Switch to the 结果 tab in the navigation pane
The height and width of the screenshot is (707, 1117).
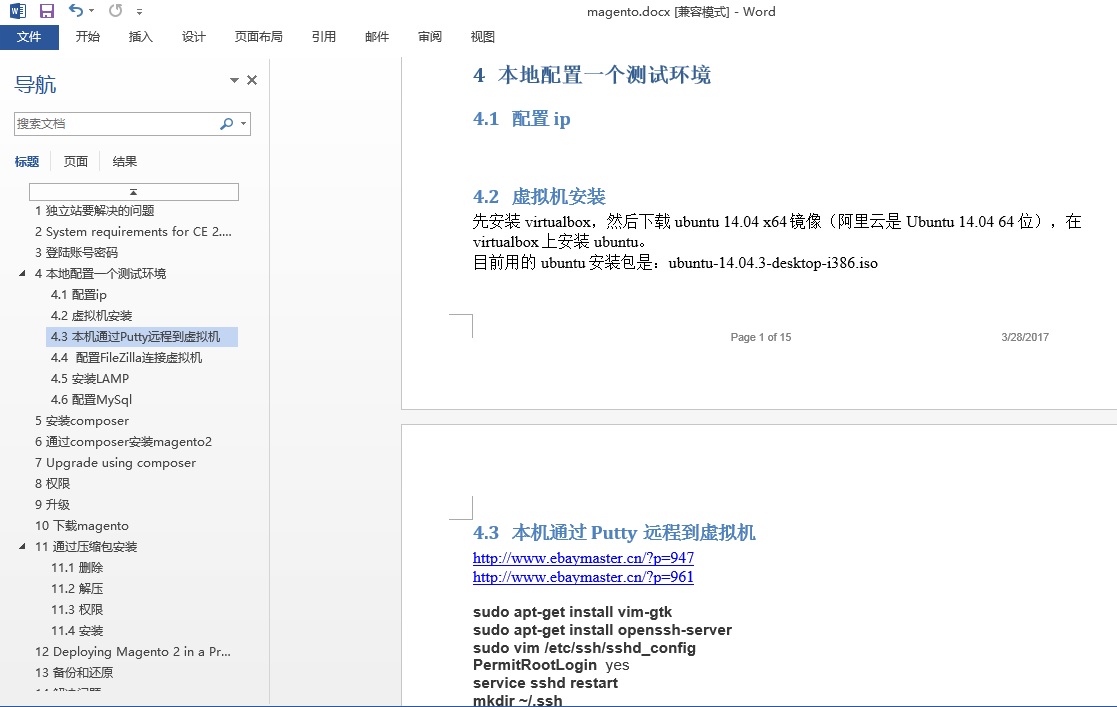pos(125,161)
